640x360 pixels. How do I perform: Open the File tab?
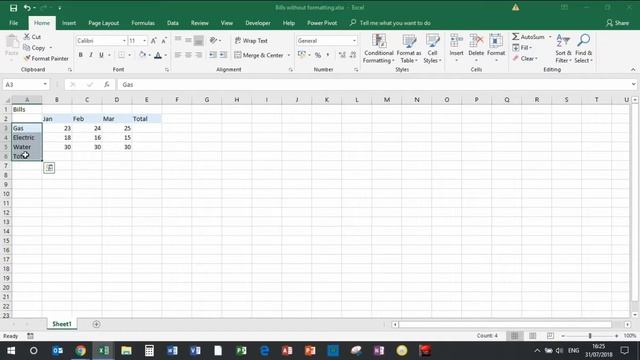coord(13,23)
